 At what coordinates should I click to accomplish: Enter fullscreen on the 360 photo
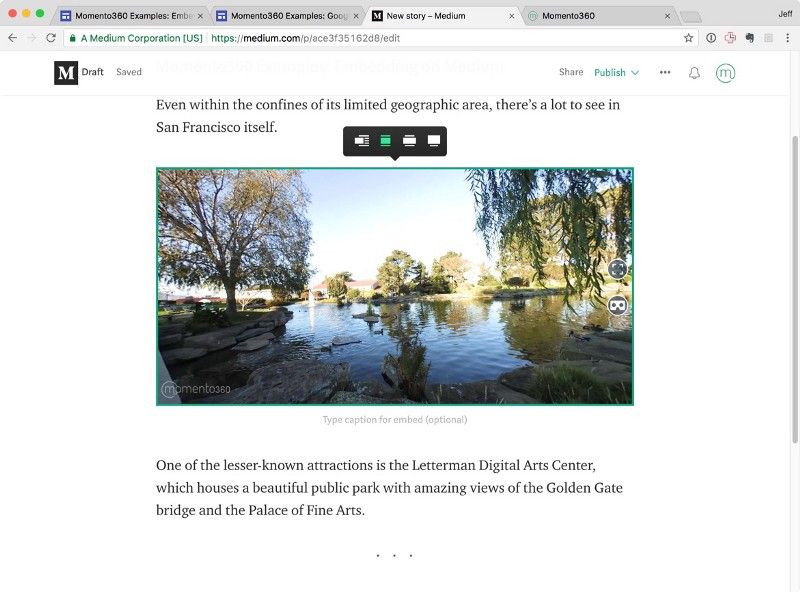pos(617,268)
